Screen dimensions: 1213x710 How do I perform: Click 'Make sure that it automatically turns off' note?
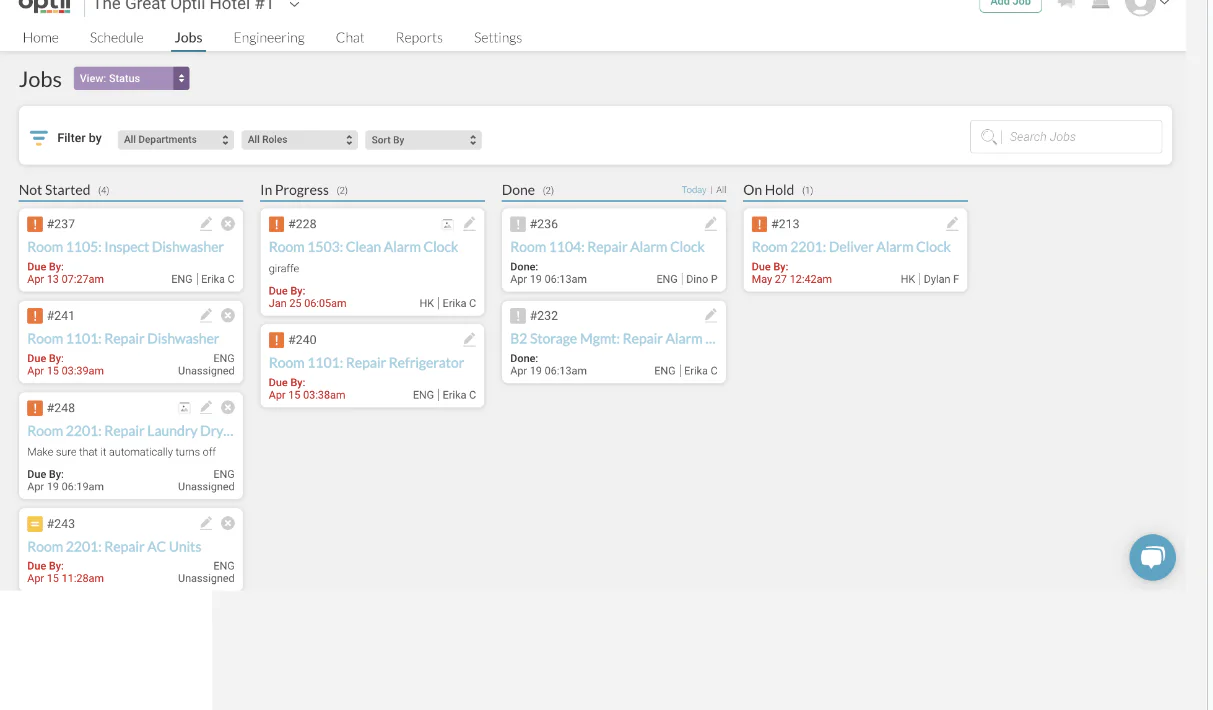click(x=122, y=452)
